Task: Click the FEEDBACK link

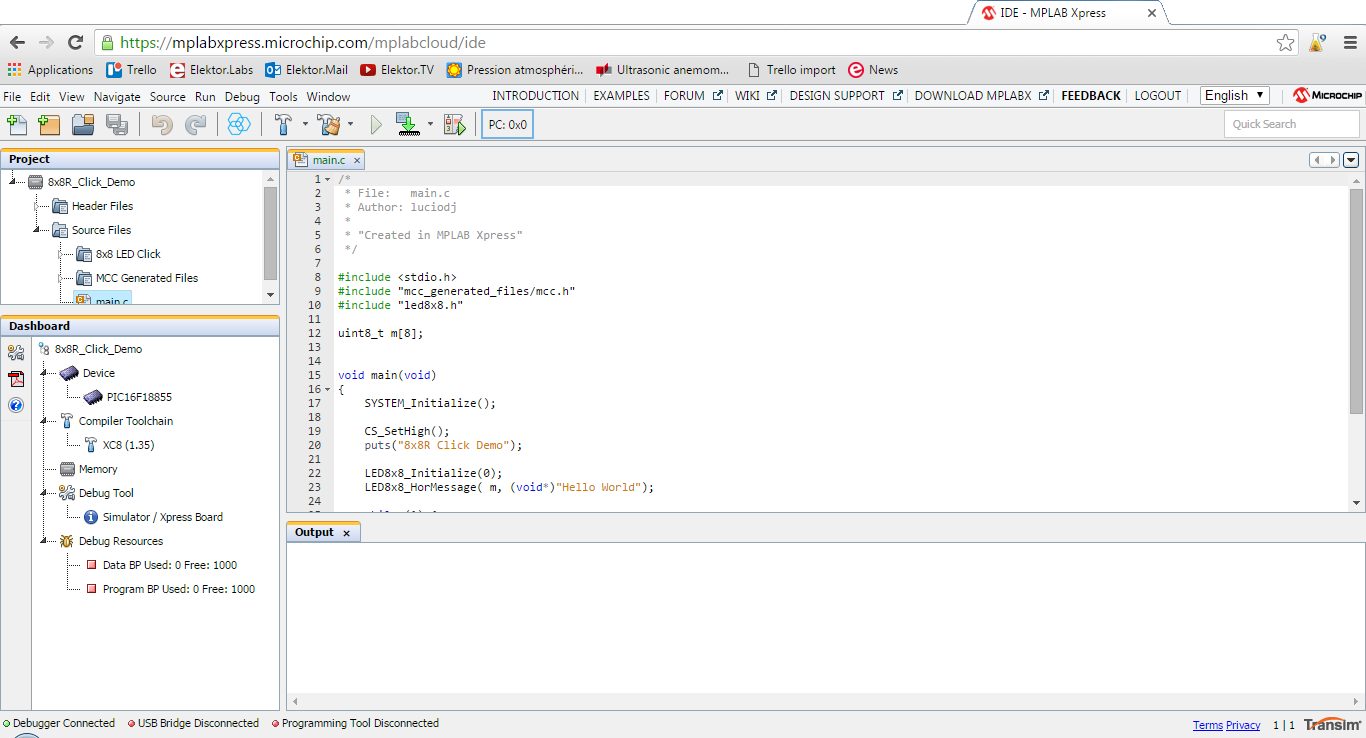Action: (1091, 96)
